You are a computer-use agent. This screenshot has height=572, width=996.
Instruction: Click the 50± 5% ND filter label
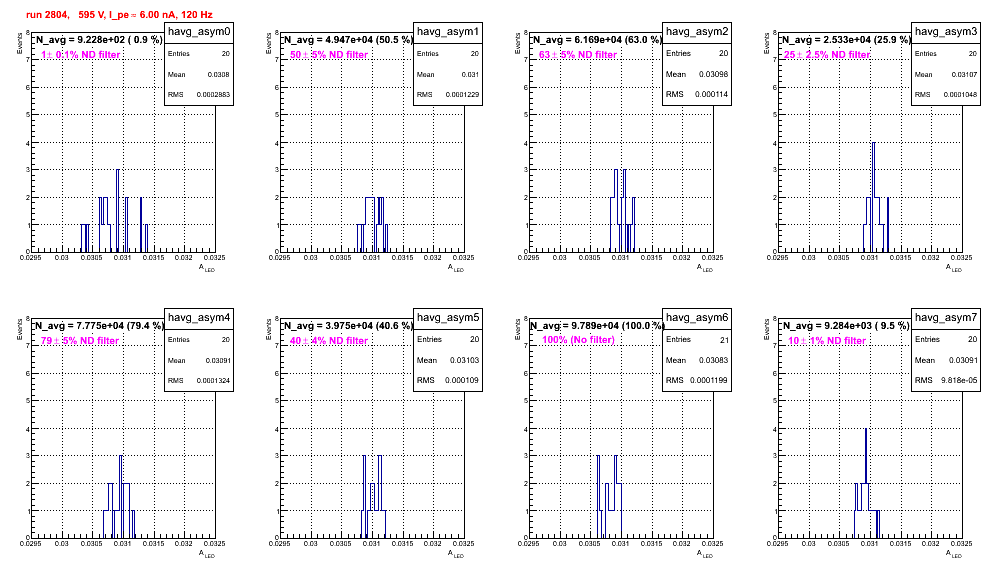pos(329,55)
